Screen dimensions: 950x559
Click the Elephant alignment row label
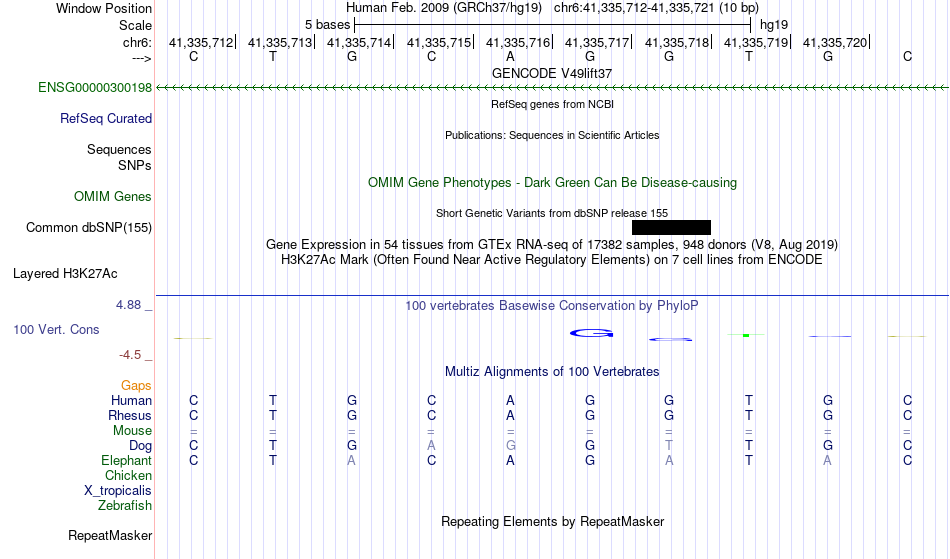[x=126, y=461]
